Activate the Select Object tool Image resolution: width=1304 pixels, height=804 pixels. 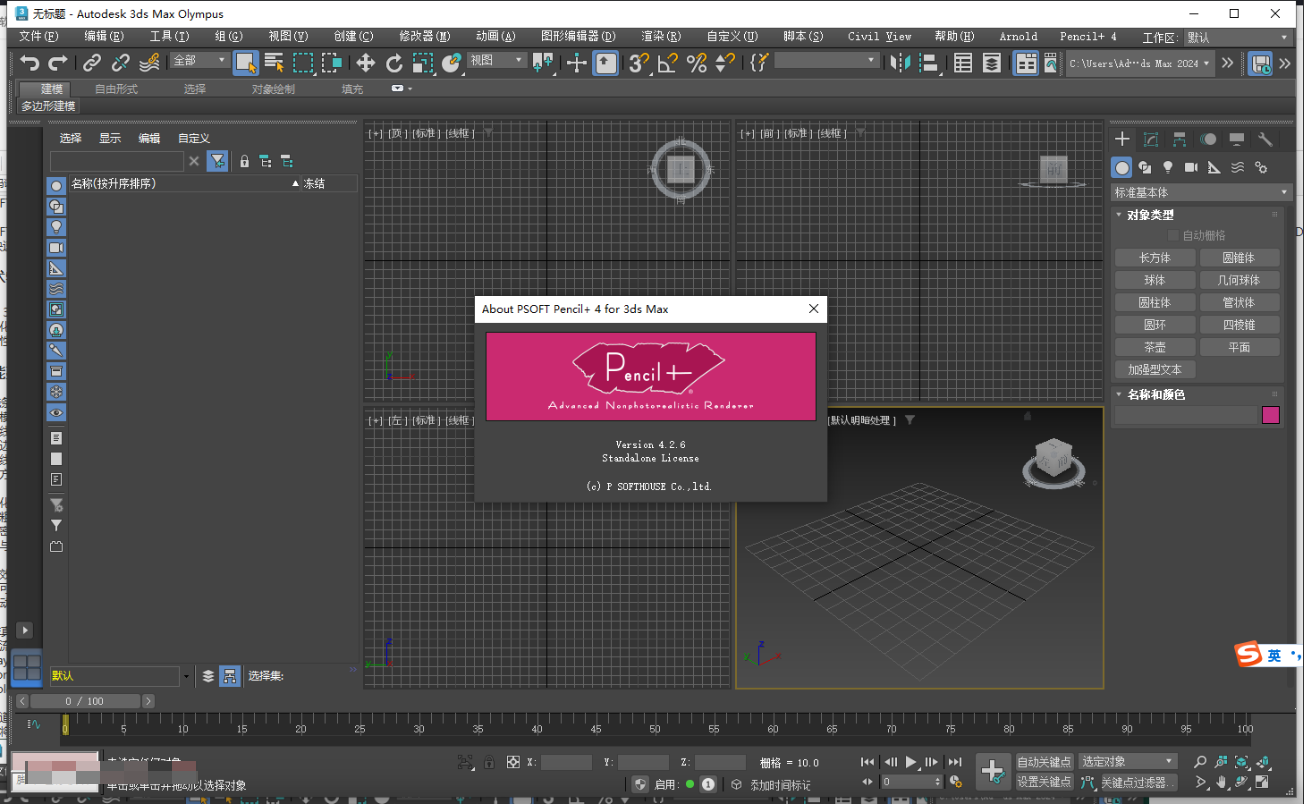pyautogui.click(x=246, y=63)
